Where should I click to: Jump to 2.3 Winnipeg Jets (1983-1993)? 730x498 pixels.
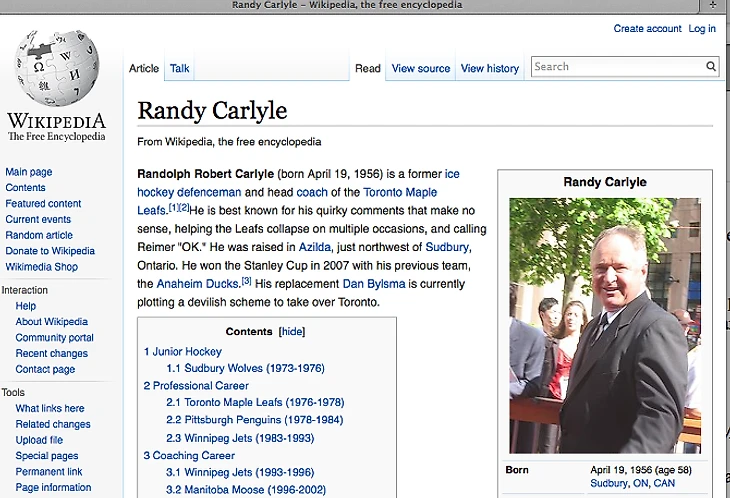240,438
